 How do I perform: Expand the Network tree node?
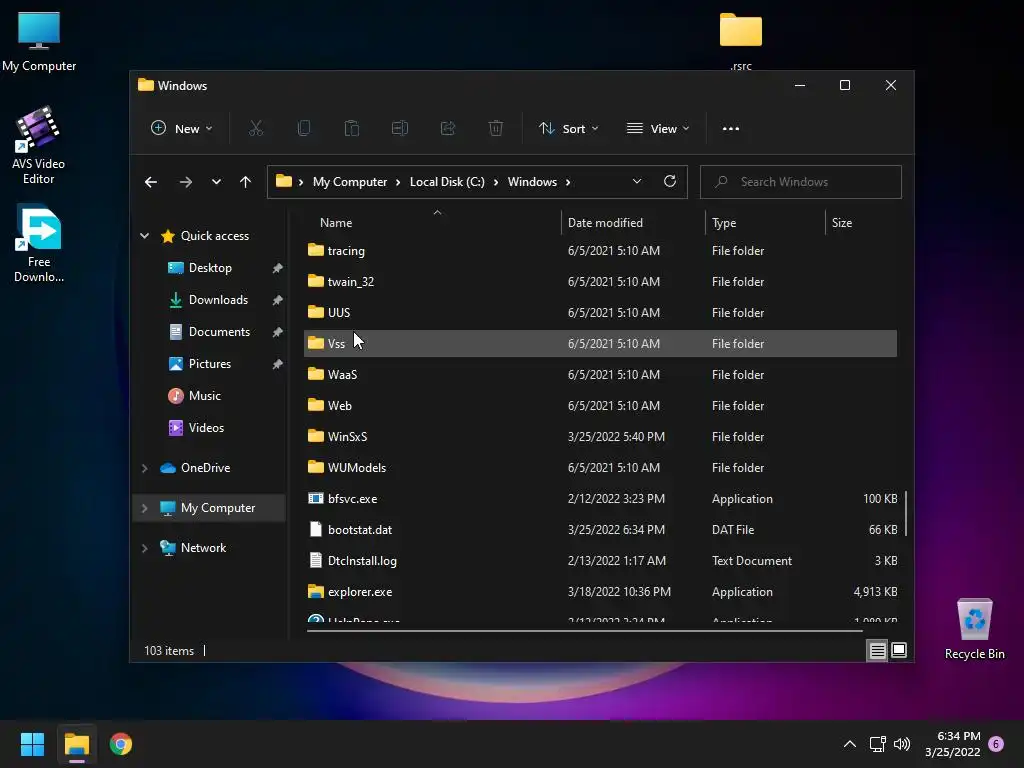[144, 548]
